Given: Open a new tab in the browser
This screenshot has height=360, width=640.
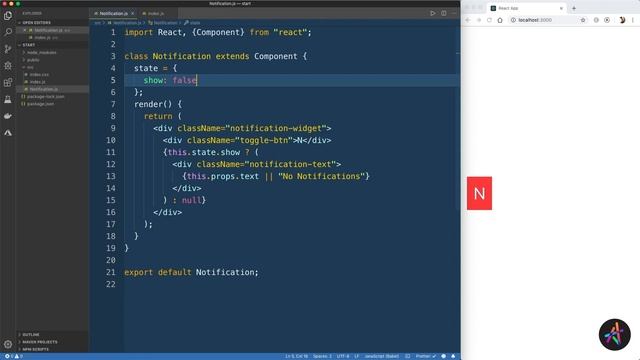Looking at the screenshot, I should point(574,8).
